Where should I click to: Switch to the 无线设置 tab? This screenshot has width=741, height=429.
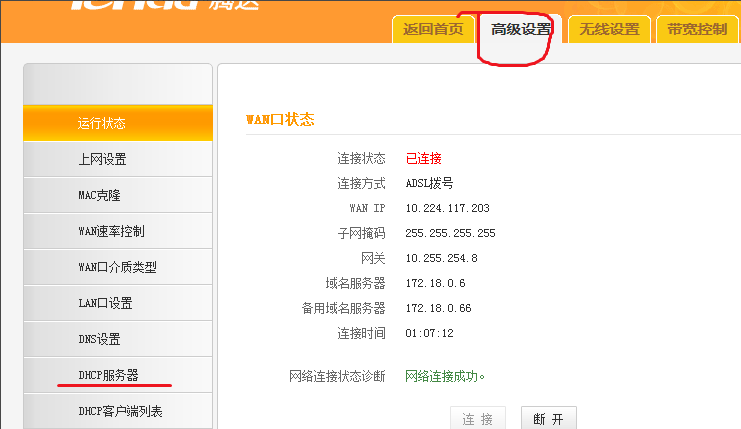610,29
